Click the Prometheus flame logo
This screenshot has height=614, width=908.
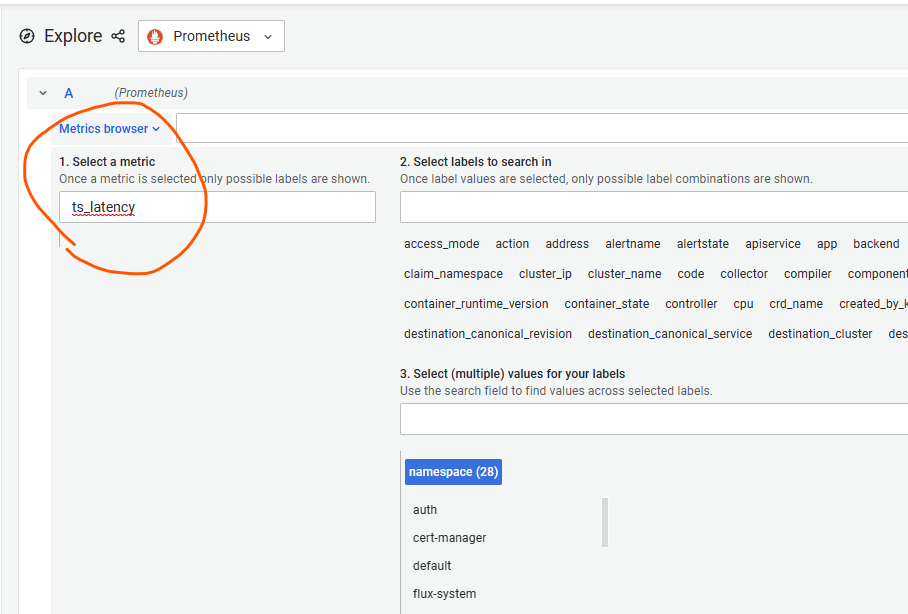click(x=156, y=36)
